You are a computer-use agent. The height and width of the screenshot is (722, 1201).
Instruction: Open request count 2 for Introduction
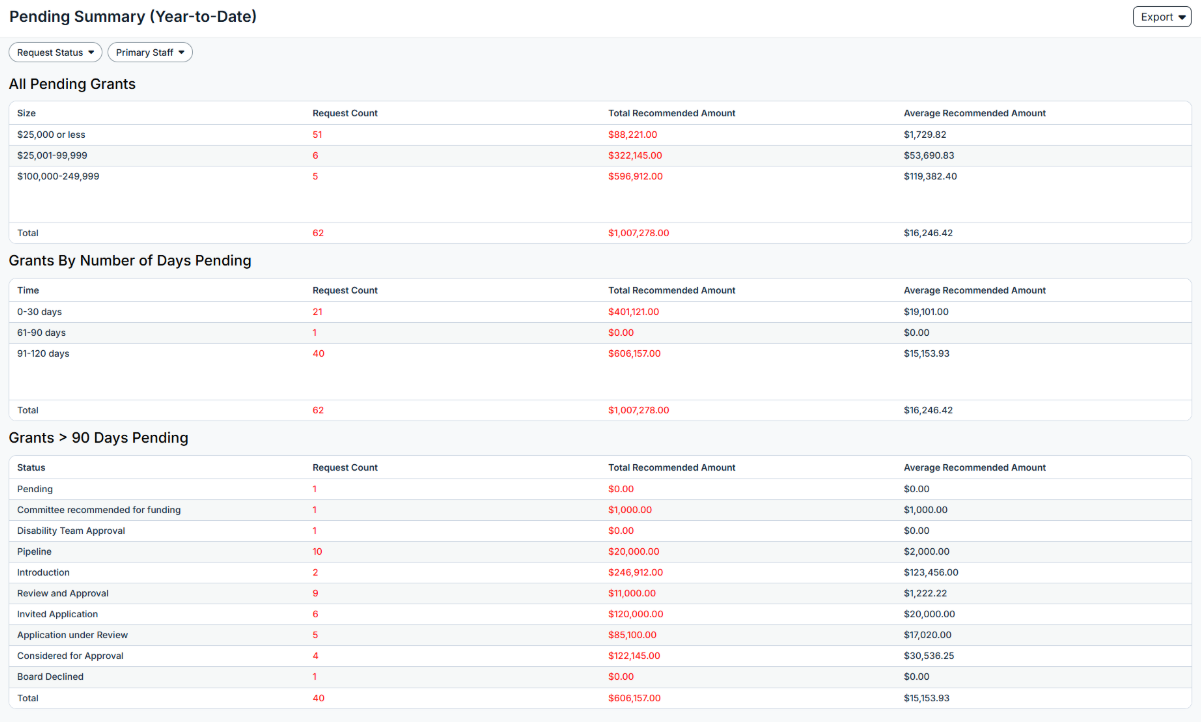[315, 573]
